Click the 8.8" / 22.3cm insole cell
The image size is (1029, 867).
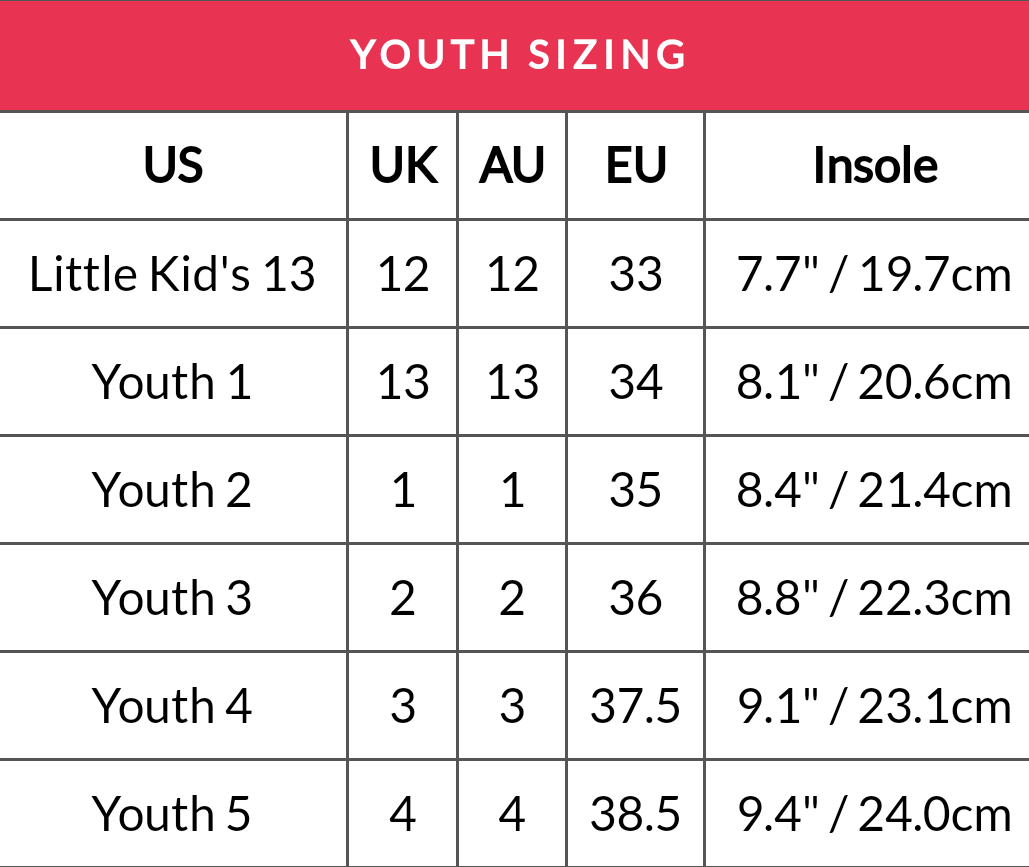[874, 598]
